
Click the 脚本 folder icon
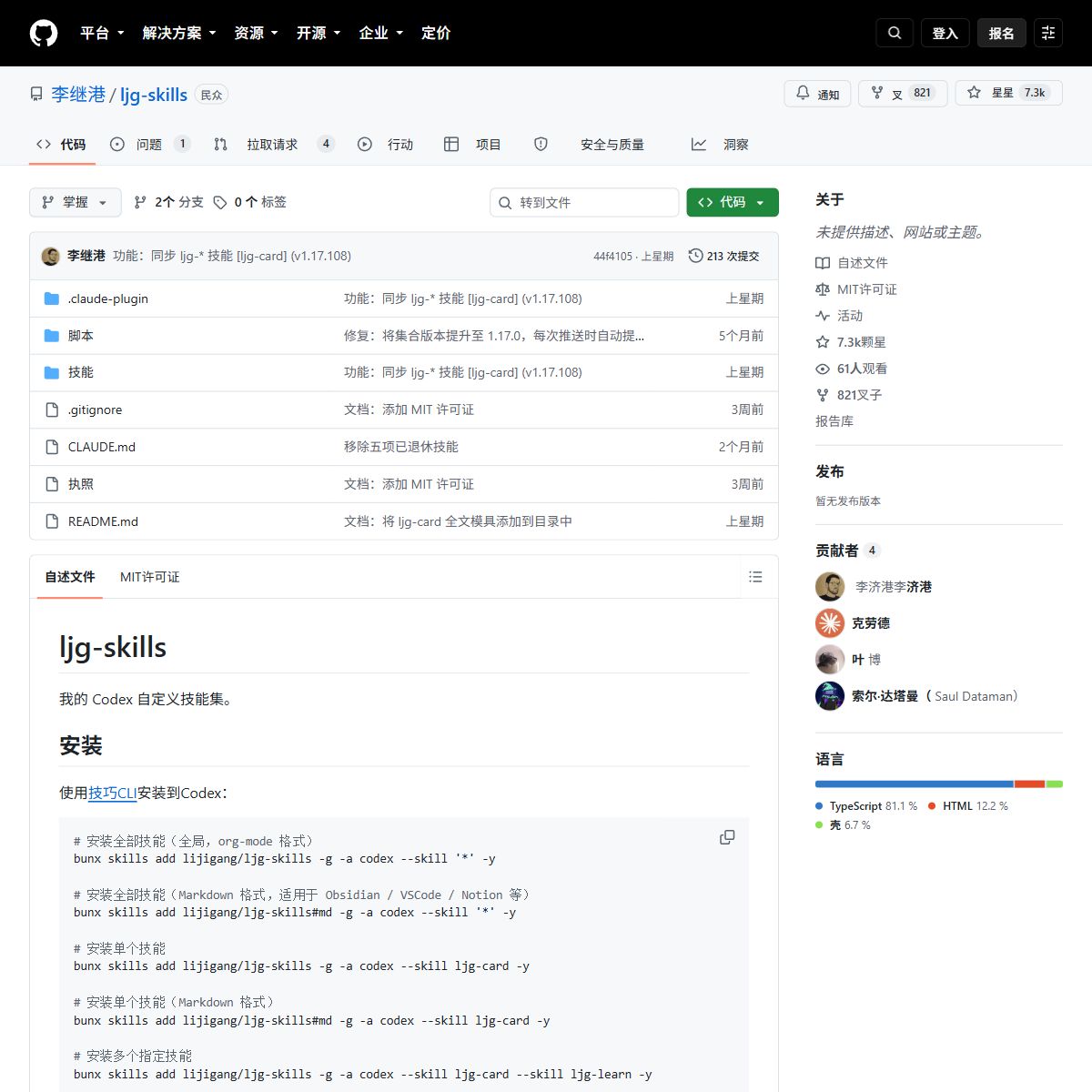(52, 336)
